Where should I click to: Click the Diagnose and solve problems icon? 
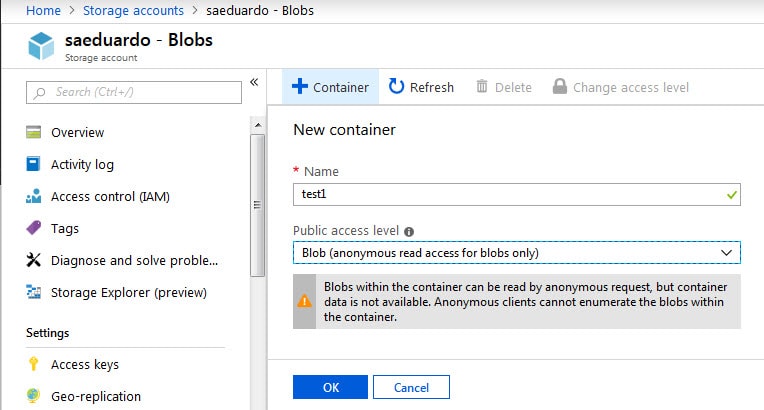pos(34,260)
